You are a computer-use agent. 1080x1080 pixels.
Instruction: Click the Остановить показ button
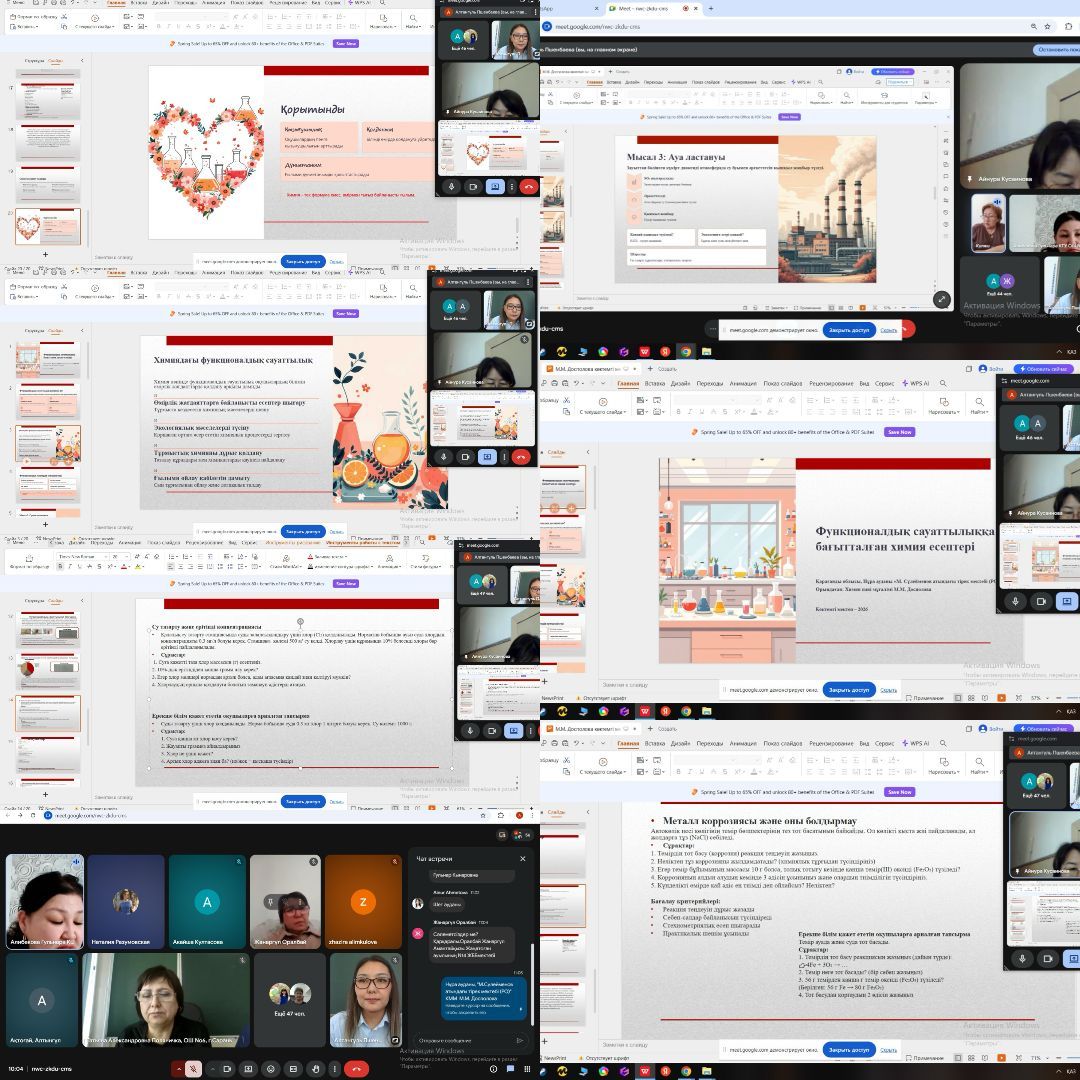click(x=1056, y=49)
